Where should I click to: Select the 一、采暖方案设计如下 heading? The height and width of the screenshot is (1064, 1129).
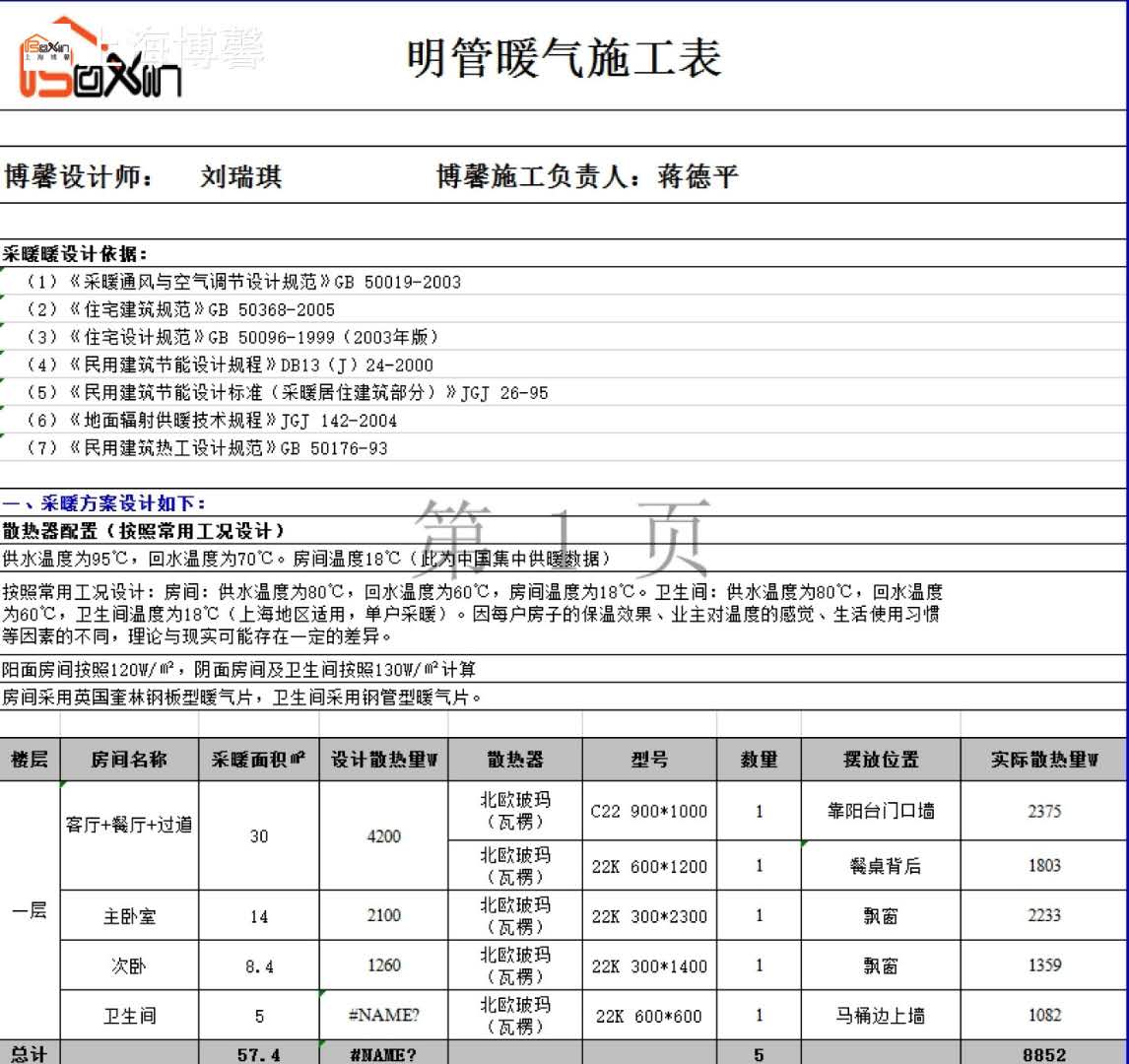click(x=104, y=504)
